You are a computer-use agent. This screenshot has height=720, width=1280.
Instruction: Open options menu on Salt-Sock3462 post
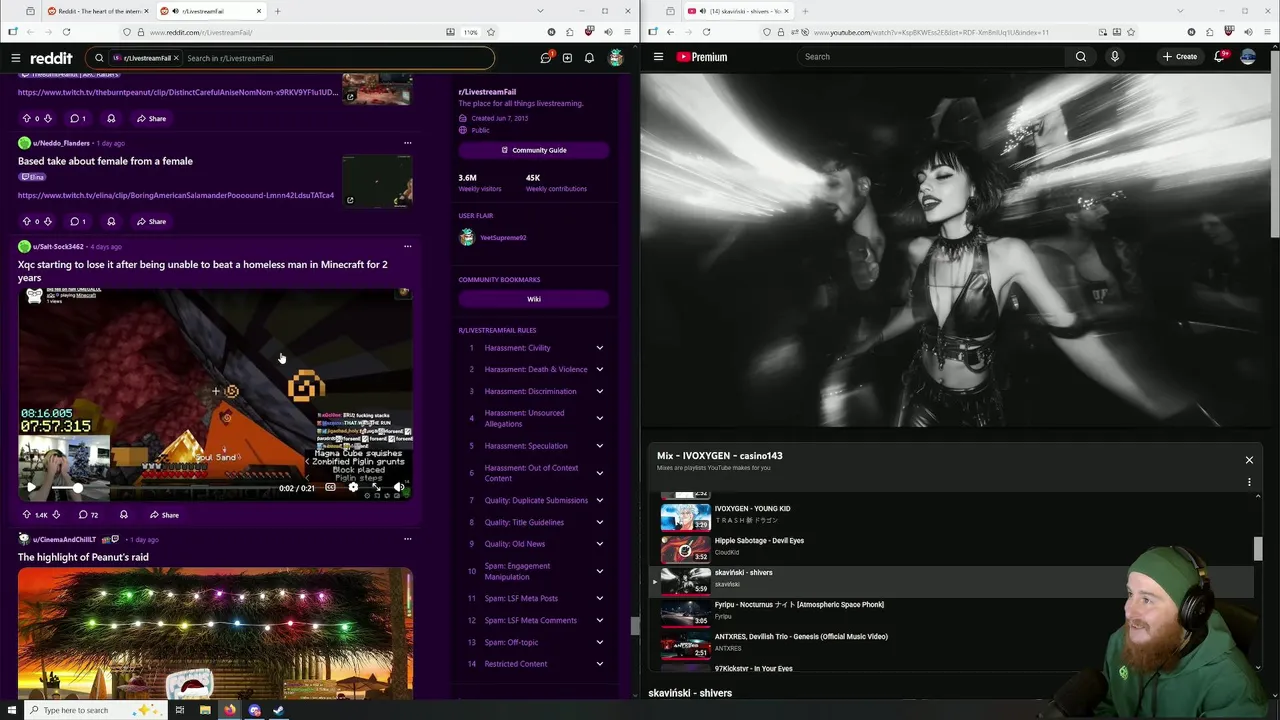[407, 246]
